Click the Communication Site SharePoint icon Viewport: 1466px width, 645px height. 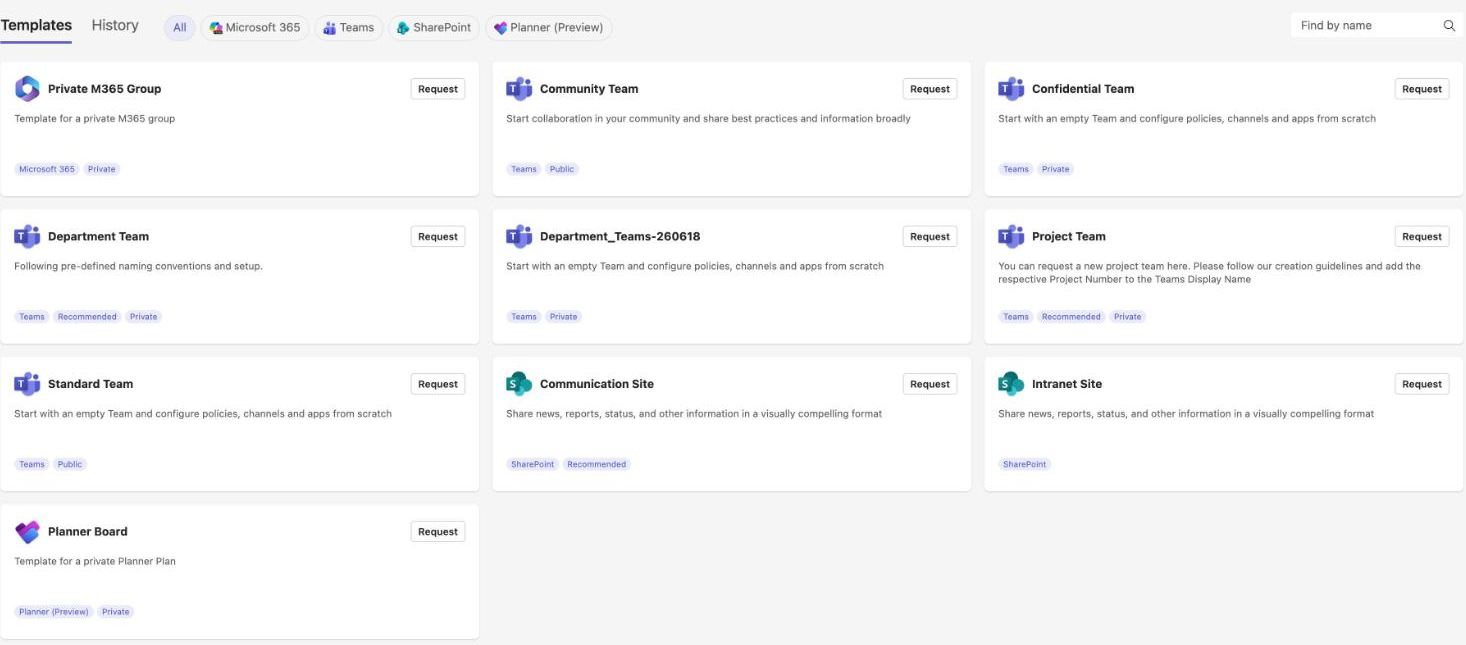tap(519, 384)
